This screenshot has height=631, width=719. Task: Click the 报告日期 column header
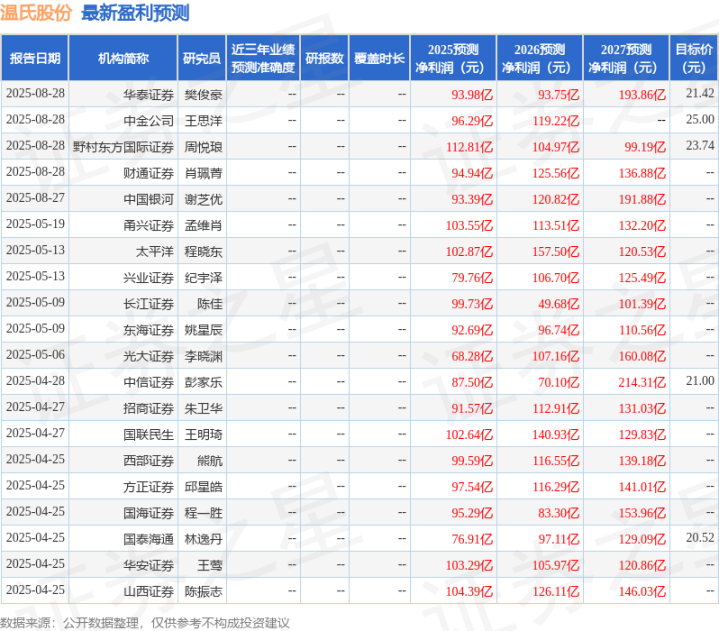(35, 58)
